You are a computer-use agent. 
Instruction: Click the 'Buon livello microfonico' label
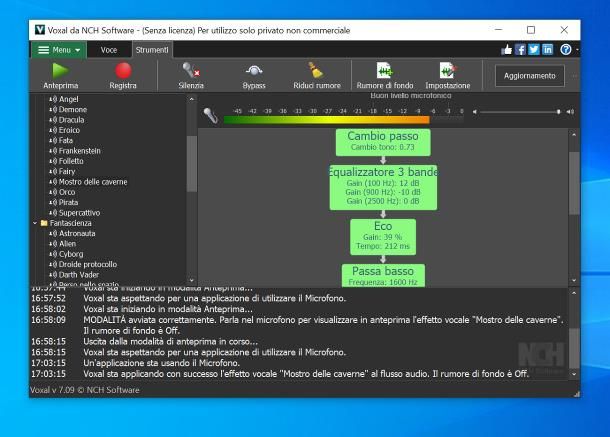(x=411, y=95)
